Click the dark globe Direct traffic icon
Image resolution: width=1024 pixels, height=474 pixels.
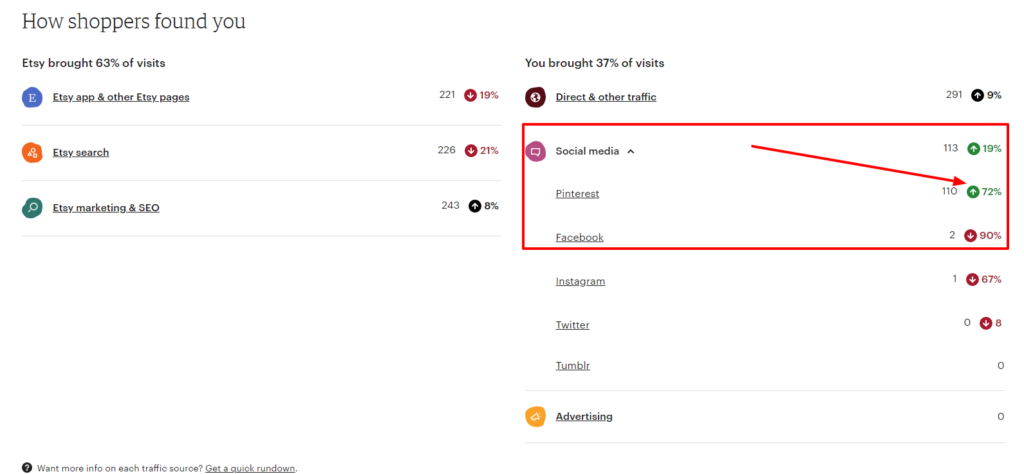click(x=536, y=97)
